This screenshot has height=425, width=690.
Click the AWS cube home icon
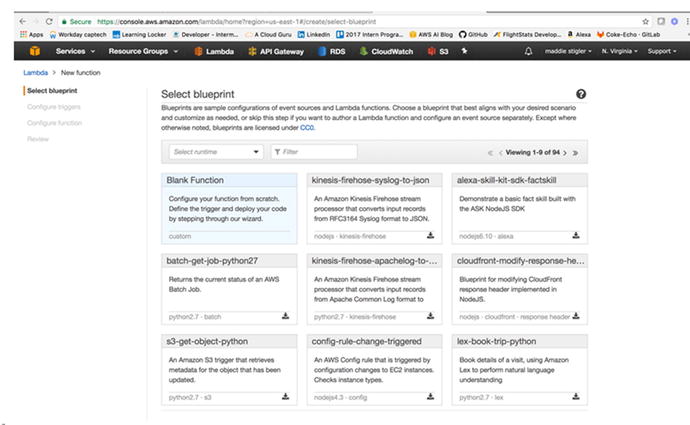[31, 50]
